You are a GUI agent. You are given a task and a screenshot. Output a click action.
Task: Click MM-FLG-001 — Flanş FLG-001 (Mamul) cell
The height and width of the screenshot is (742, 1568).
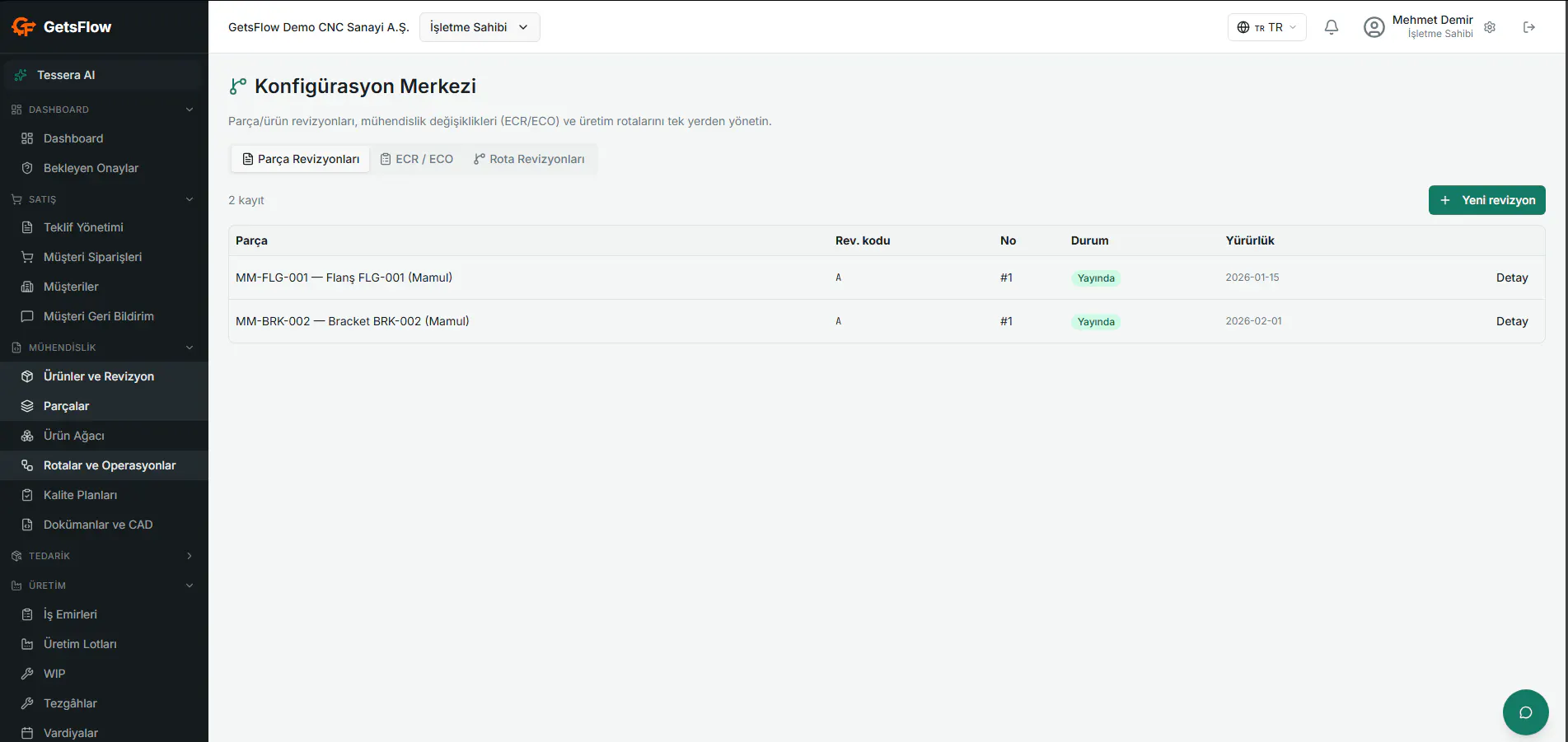344,278
